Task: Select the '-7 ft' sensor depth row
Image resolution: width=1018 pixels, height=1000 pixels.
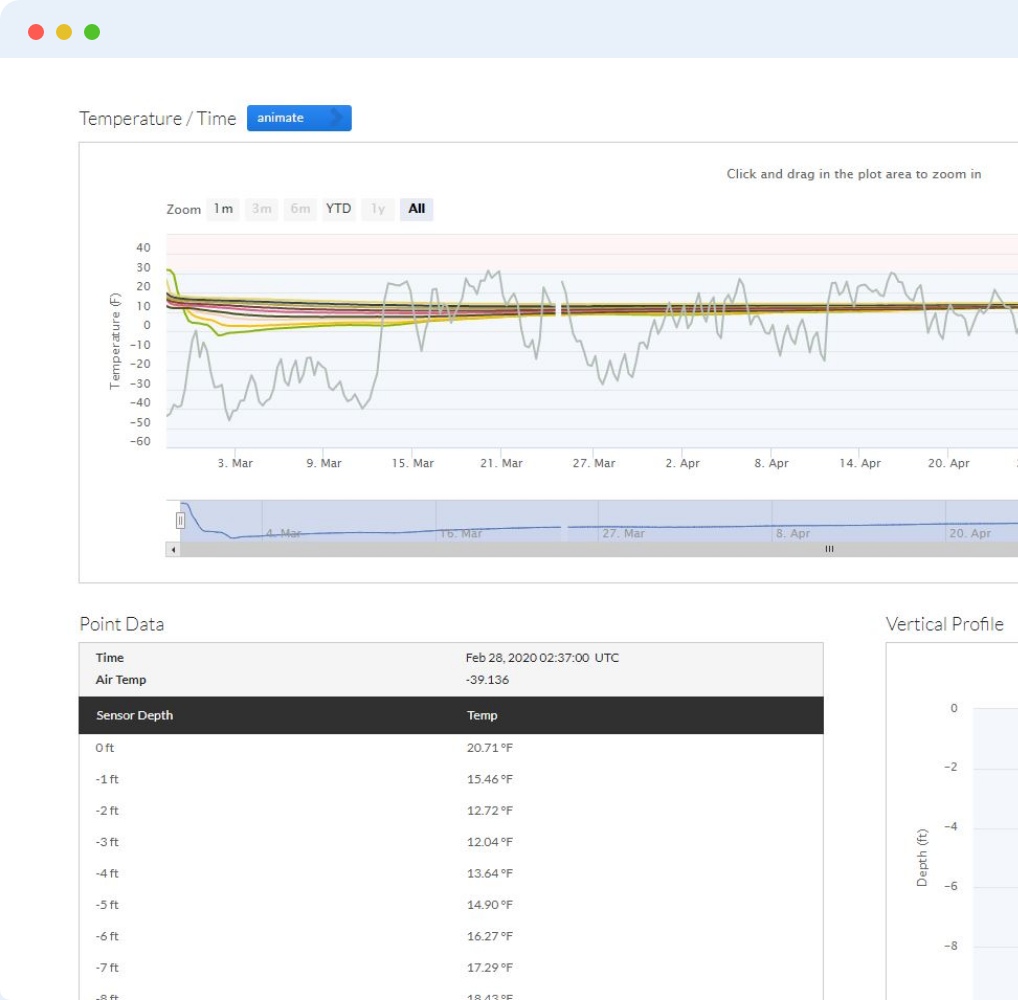Action: coord(451,968)
